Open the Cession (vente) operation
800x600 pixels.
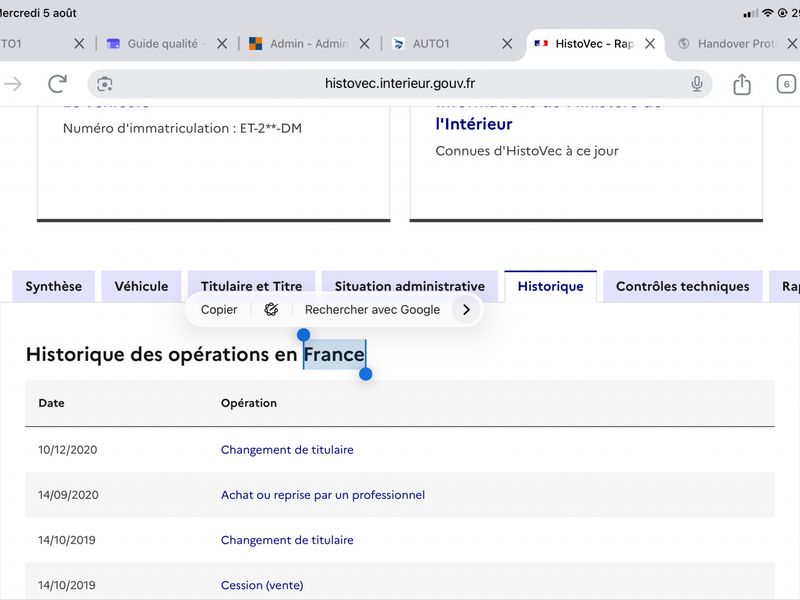point(262,585)
